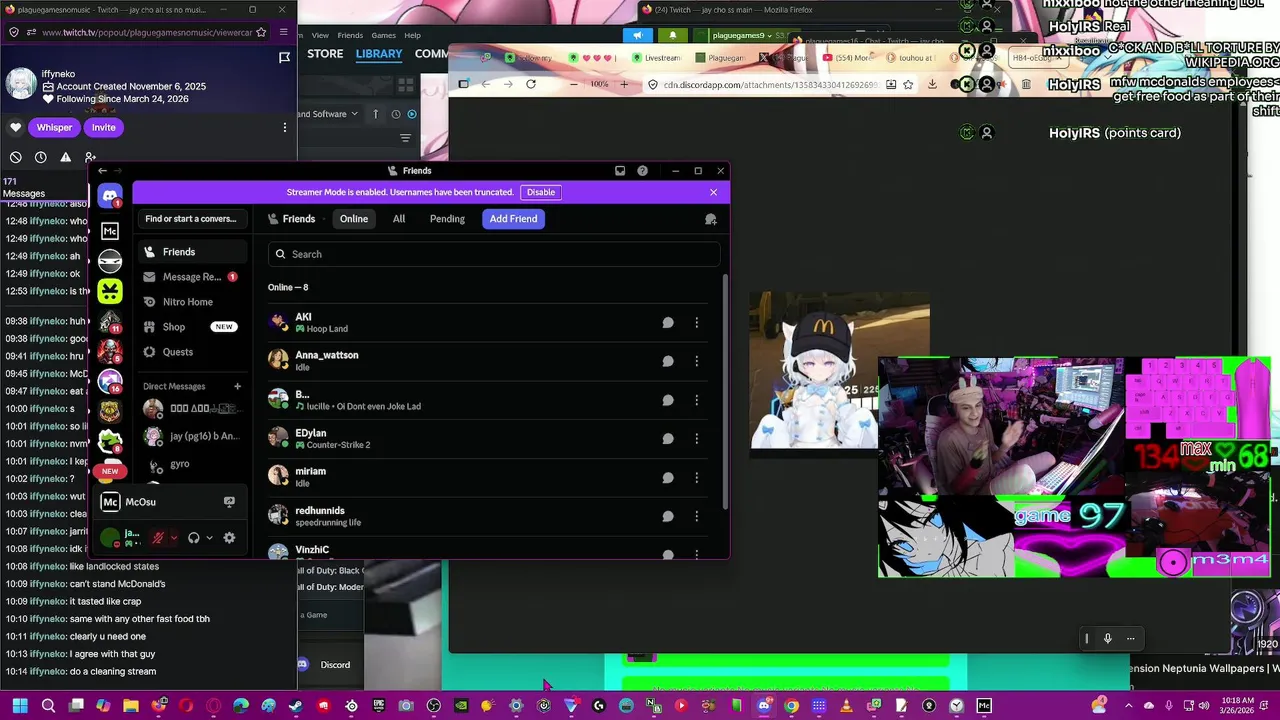This screenshot has width=1280, height=720.
Task: Toggle microphone icon in the floating overlay bar
Action: point(1108,639)
